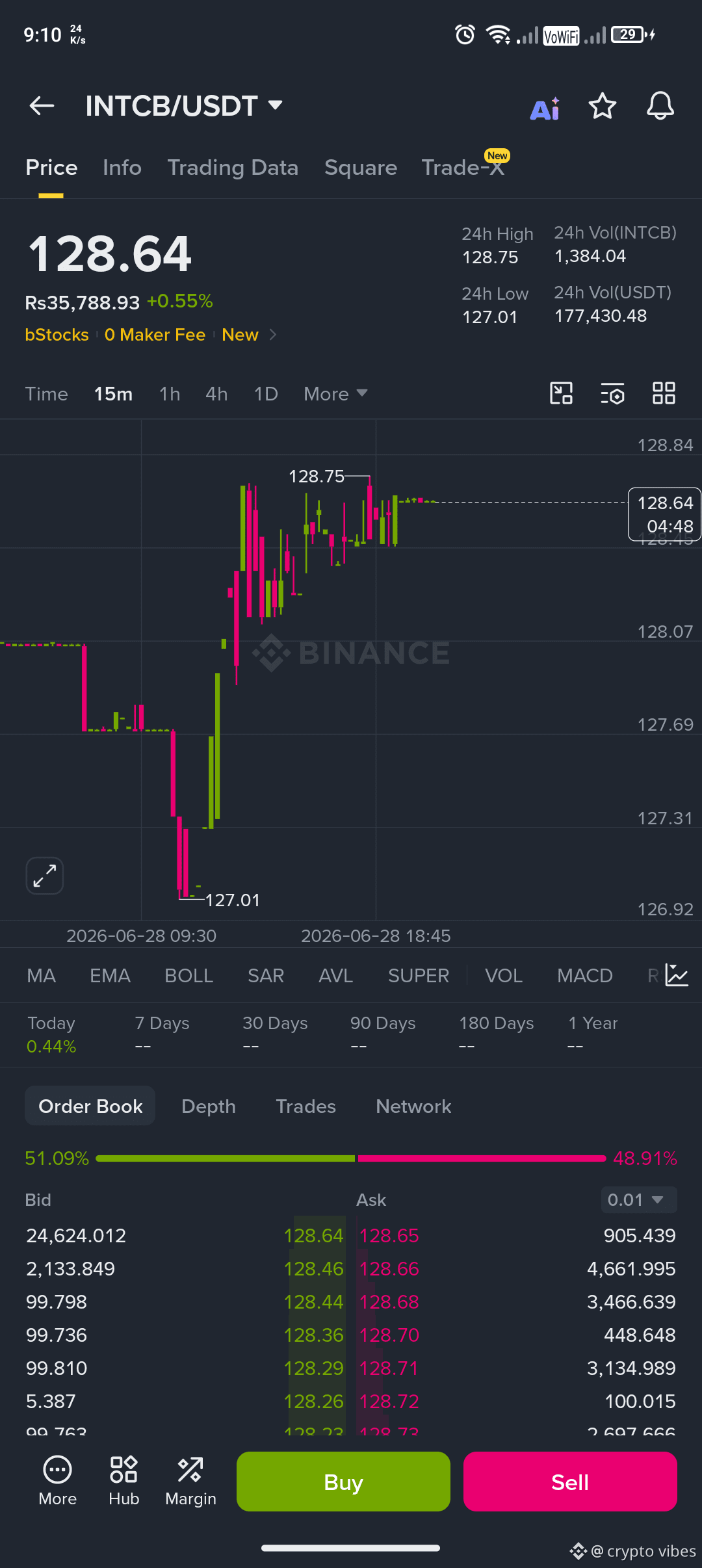This screenshot has width=702, height=1568.
Task: Select the 4h interval
Action: tap(216, 394)
